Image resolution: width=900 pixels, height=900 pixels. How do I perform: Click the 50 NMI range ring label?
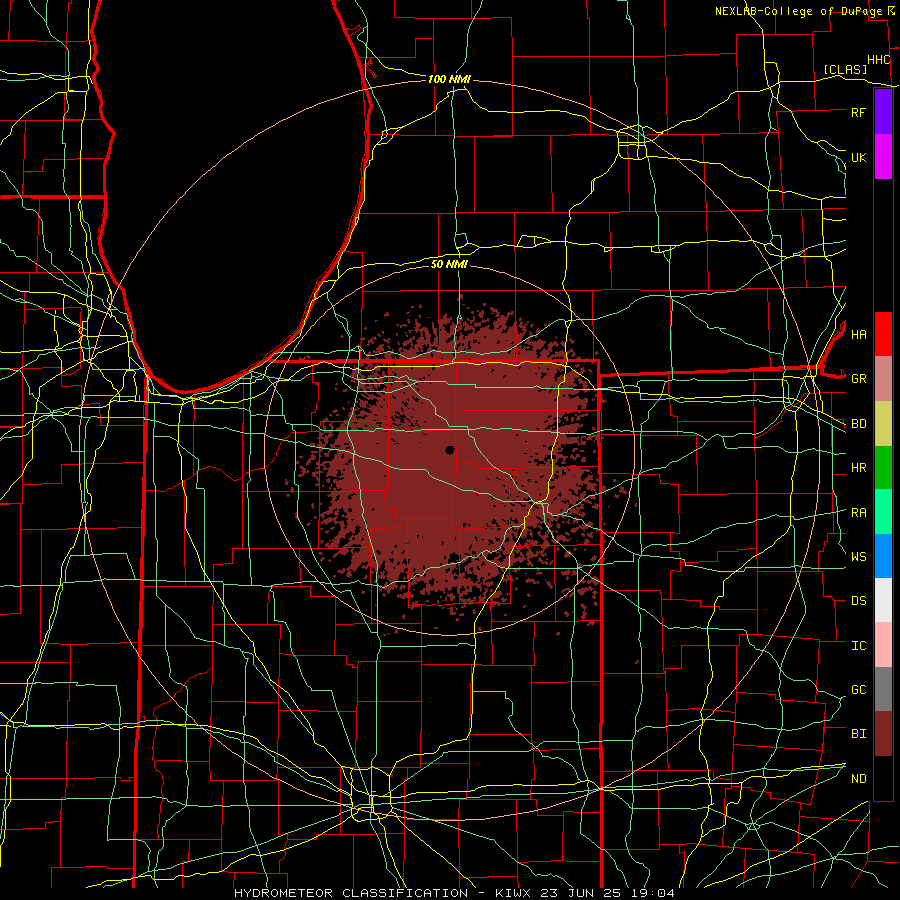pyautogui.click(x=449, y=264)
